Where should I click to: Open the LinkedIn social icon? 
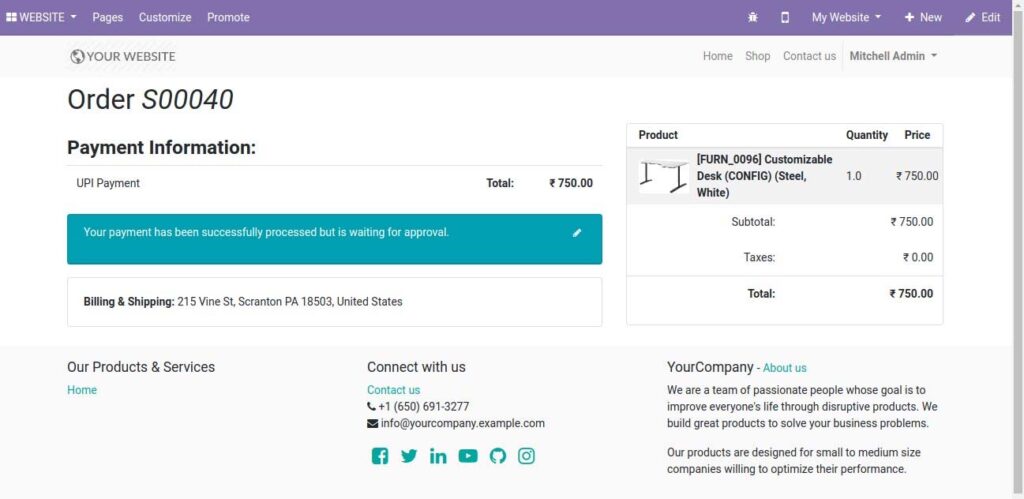[x=438, y=456]
